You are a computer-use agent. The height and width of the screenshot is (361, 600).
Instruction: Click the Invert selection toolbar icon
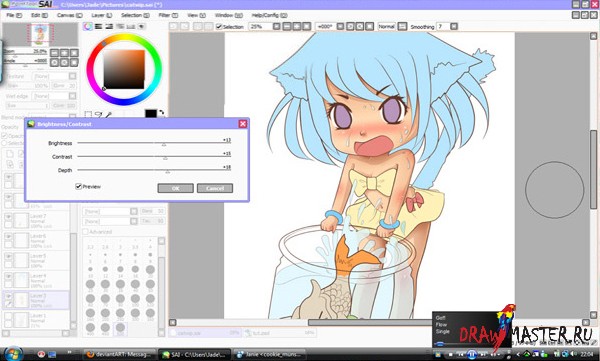[x=208, y=26]
